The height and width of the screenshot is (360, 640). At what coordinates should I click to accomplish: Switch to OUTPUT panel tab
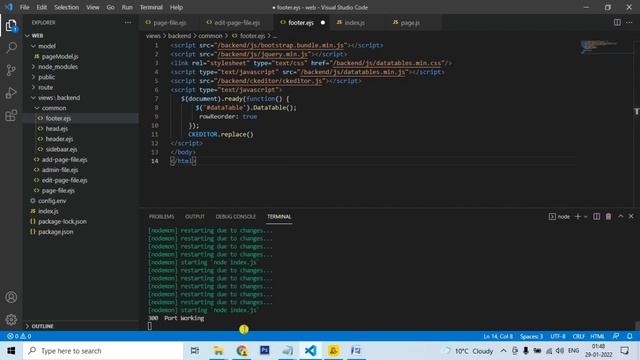coord(195,216)
